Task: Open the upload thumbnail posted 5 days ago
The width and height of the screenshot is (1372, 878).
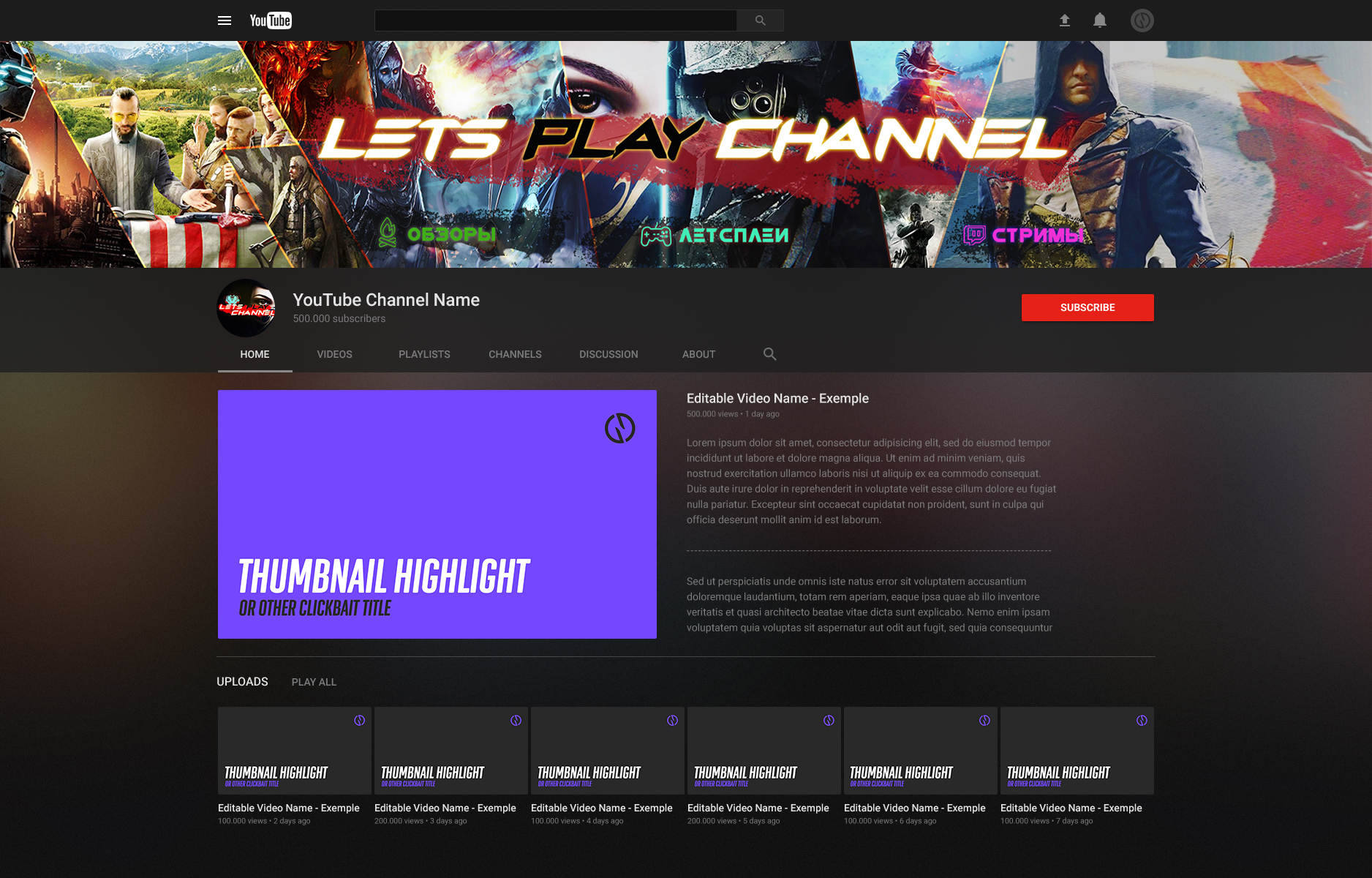Action: point(764,751)
